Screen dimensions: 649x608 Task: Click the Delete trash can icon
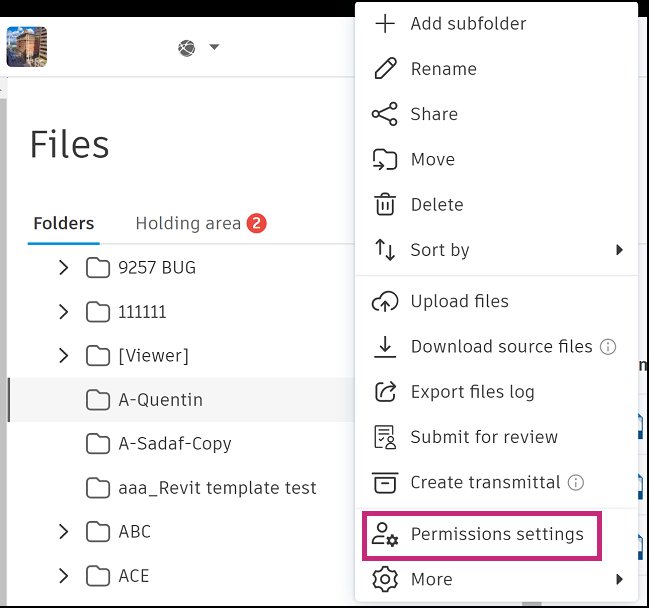[384, 205]
